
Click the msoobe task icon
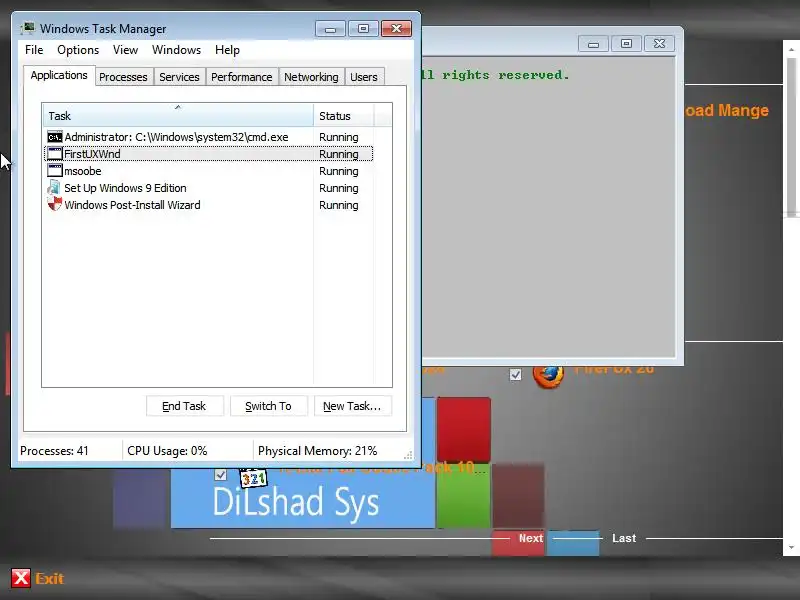coord(55,171)
